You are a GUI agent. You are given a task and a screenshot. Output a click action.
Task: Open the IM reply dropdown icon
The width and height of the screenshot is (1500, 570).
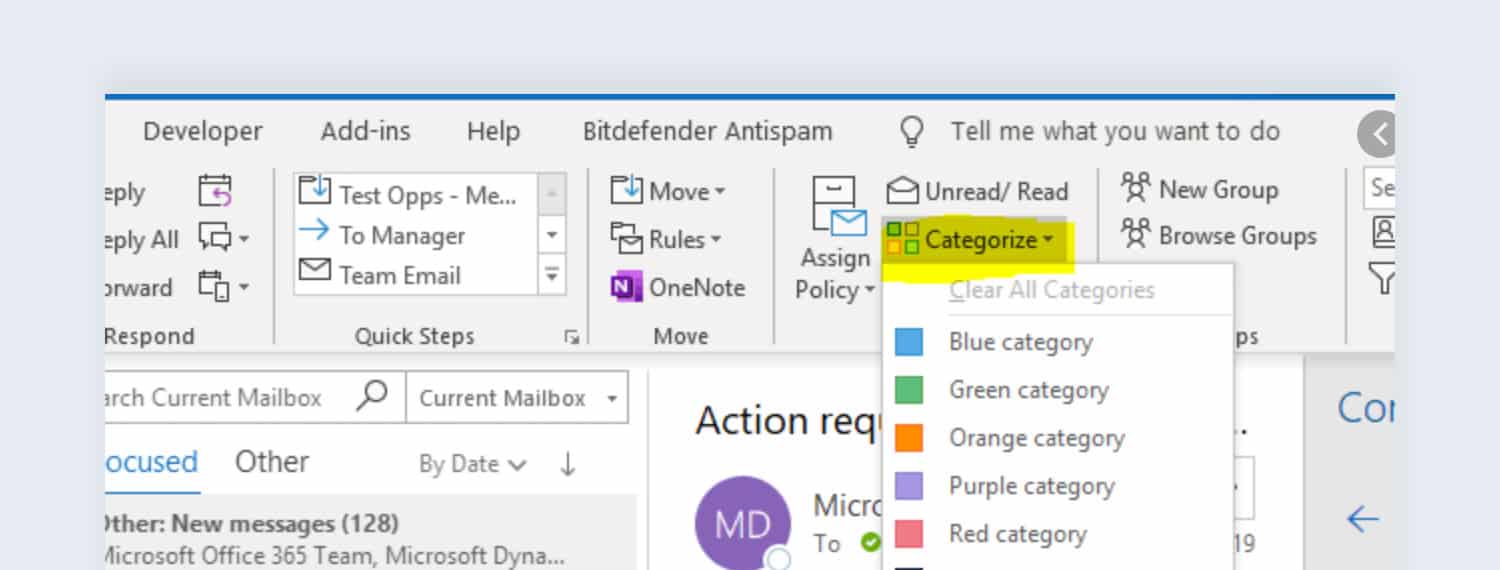coord(223,238)
